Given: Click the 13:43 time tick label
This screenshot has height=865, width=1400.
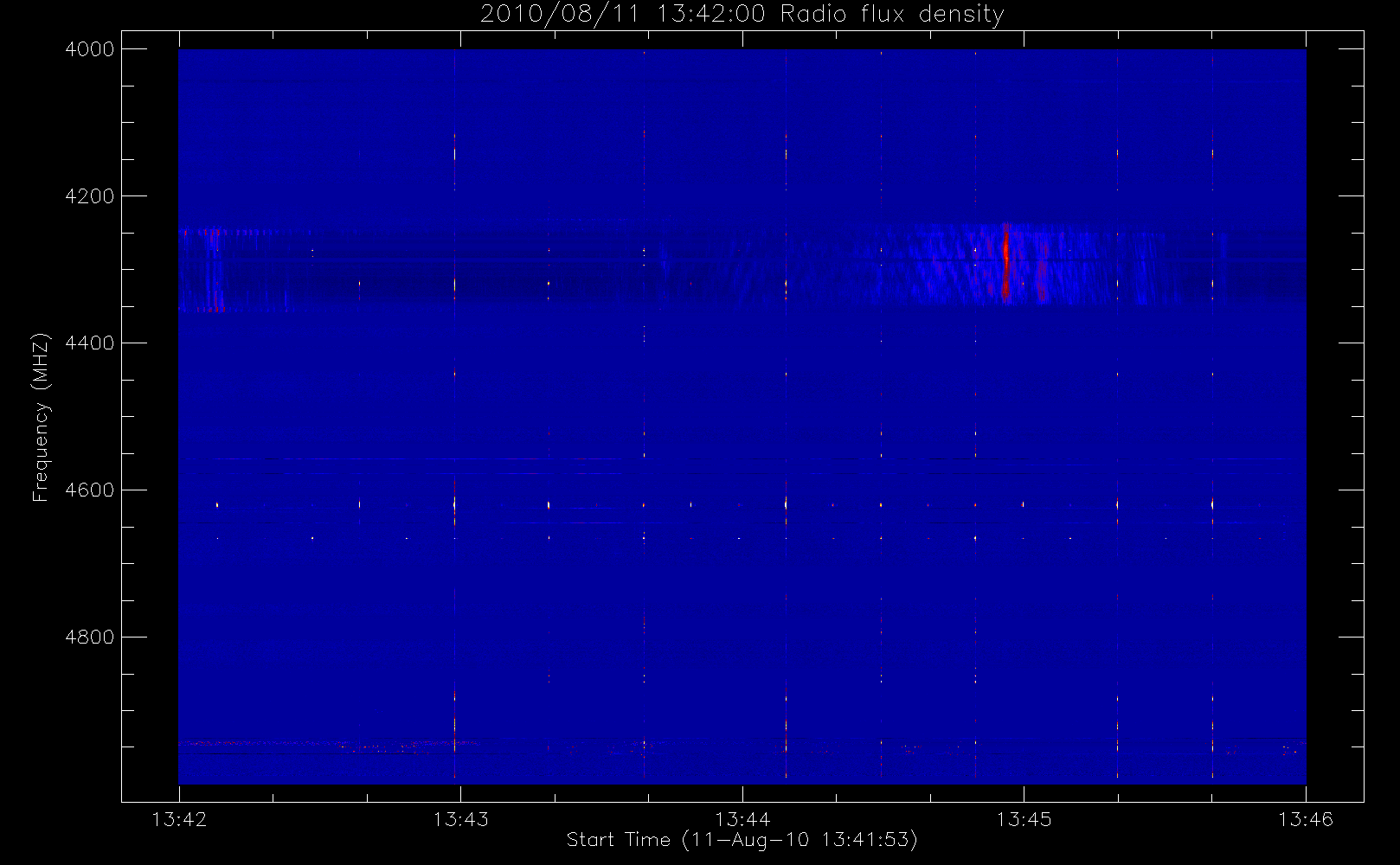Looking at the screenshot, I should pos(460,819).
